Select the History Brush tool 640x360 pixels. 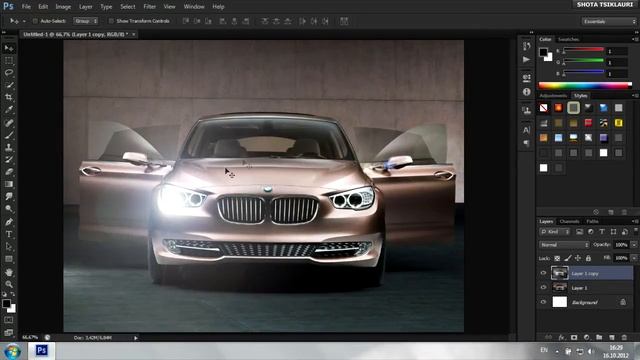tap(9, 159)
